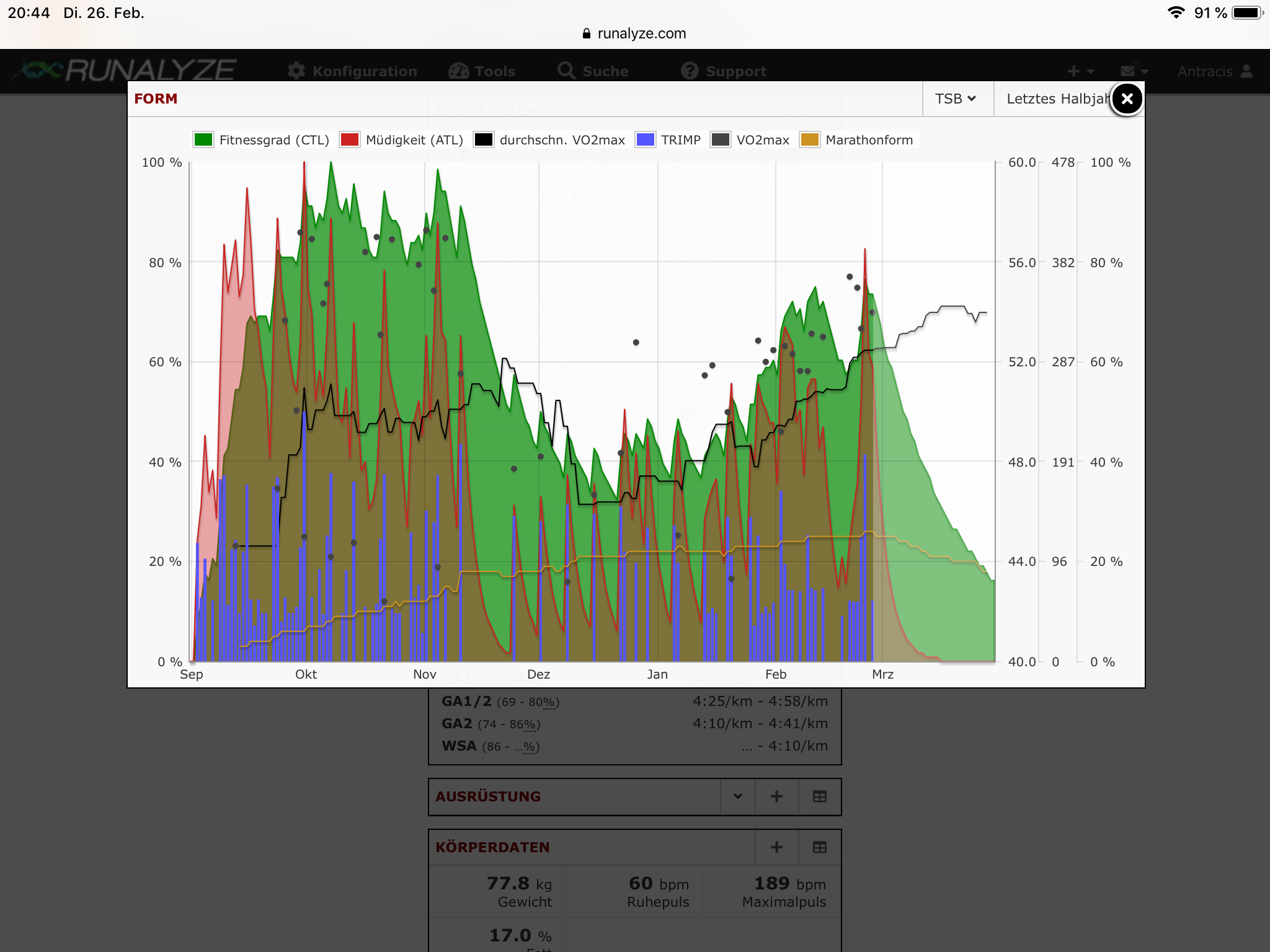The image size is (1270, 952).
Task: Click the durchschn. VO2max black swatch
Action: [484, 140]
